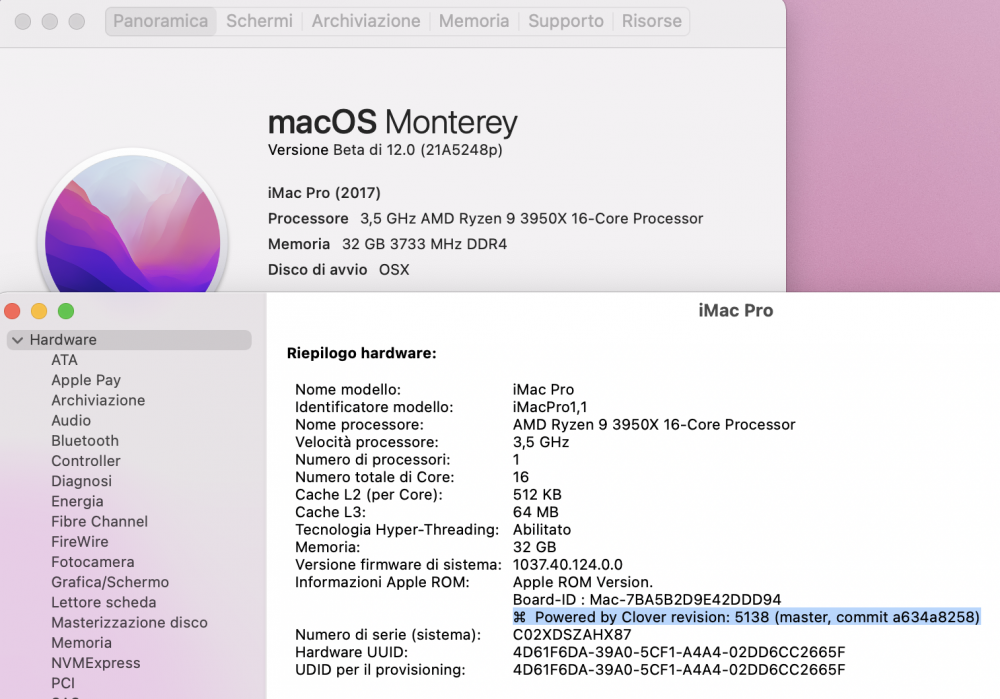
Task: Select Memoria in the System Information sidebar
Action: pyautogui.click(x=82, y=643)
